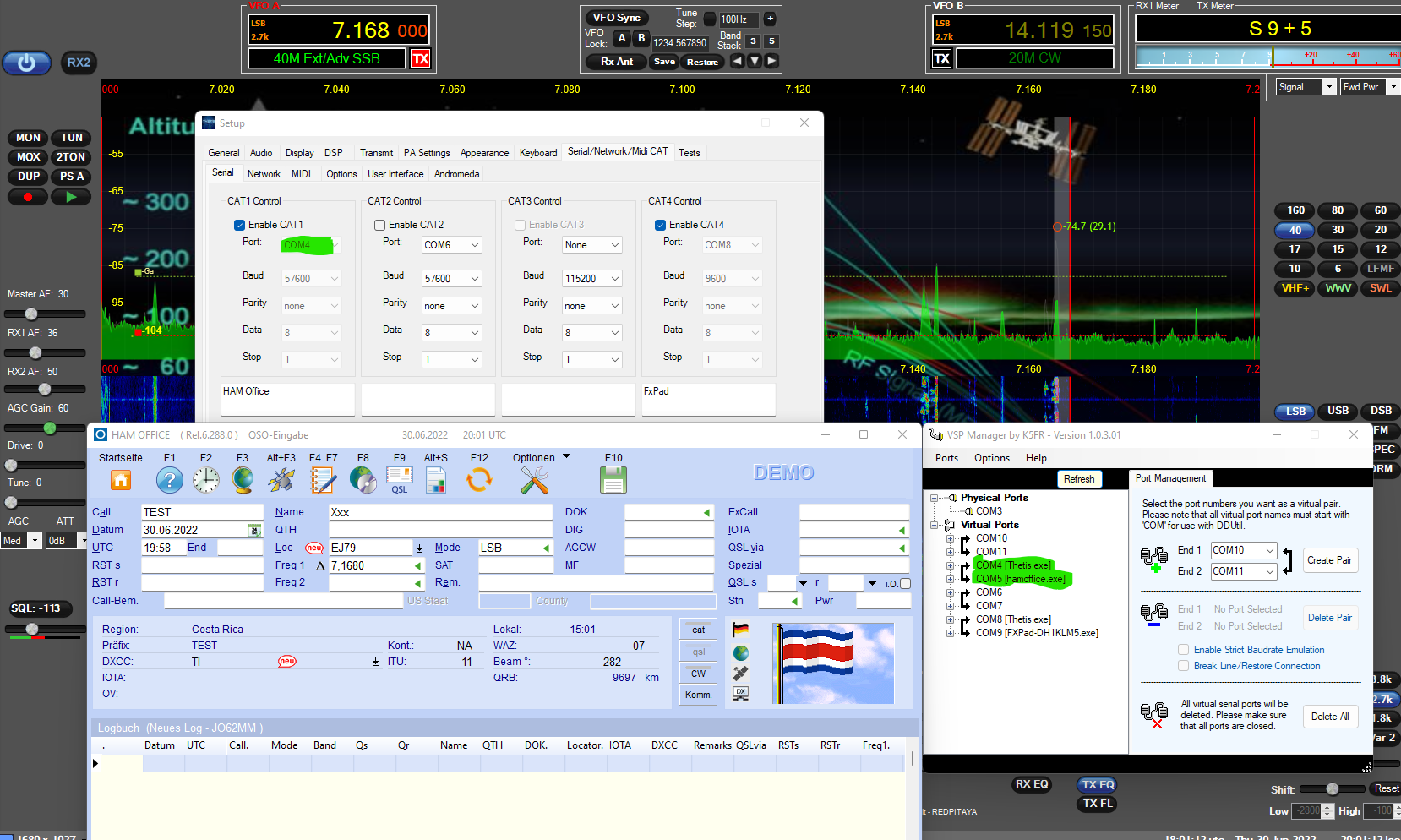Click the QTH input field
The height and width of the screenshot is (840, 1401).
[440, 530]
